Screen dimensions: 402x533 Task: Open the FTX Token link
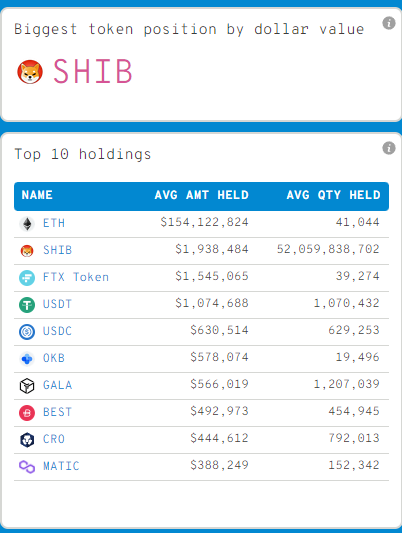pos(76,277)
